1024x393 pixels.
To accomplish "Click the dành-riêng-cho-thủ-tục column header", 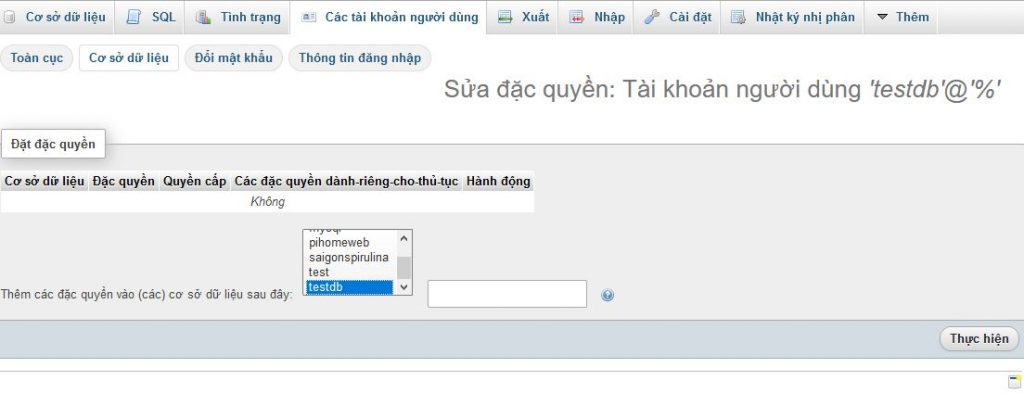I will coord(347,181).
